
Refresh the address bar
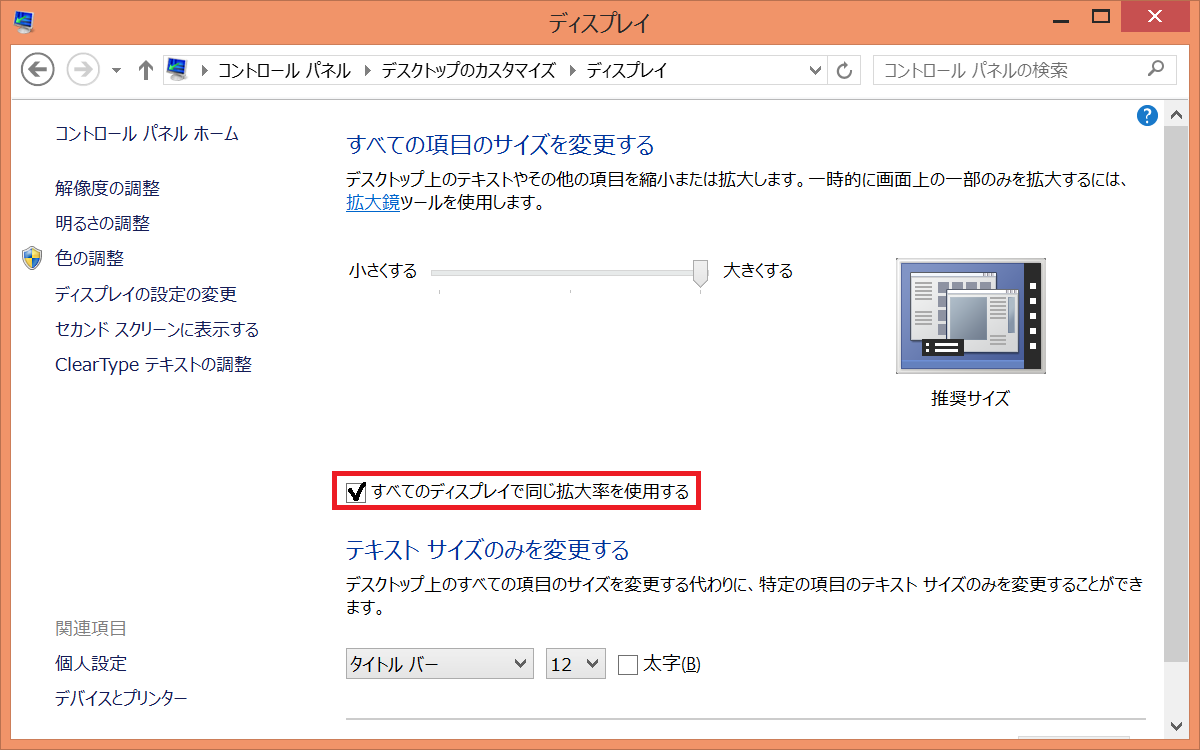(844, 70)
